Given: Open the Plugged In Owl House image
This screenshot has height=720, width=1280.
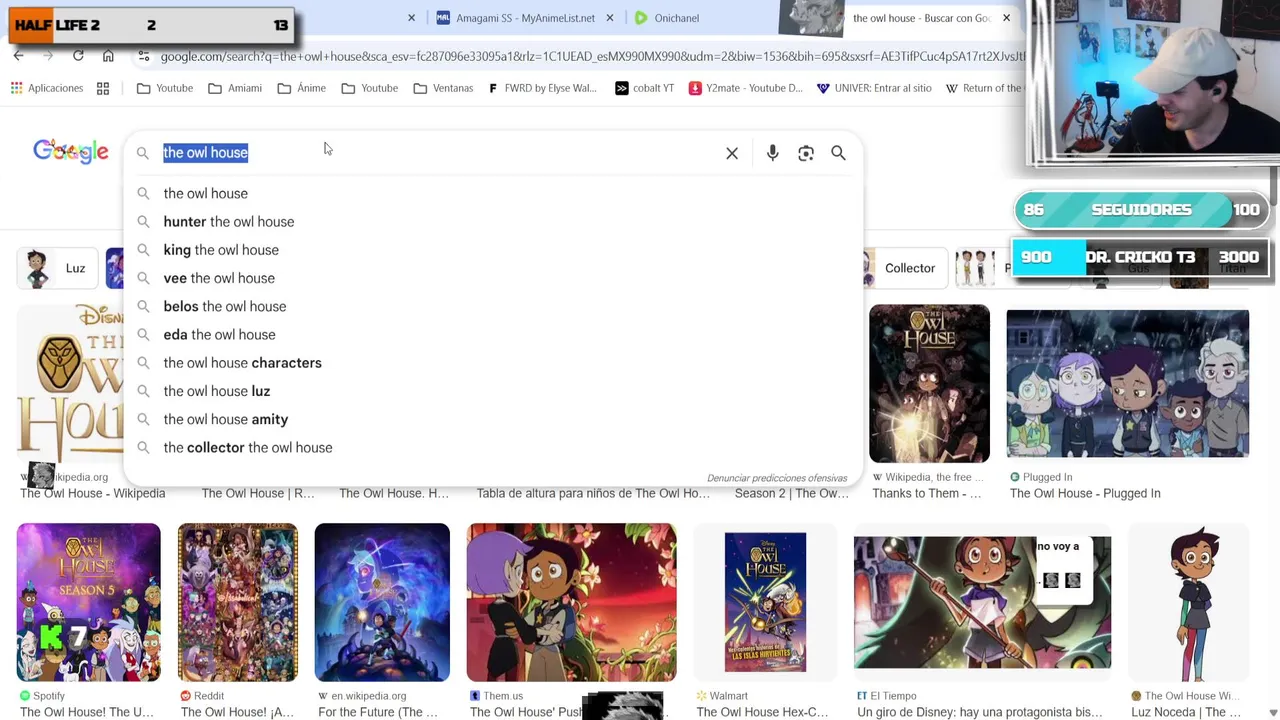Looking at the screenshot, I should point(1127,384).
